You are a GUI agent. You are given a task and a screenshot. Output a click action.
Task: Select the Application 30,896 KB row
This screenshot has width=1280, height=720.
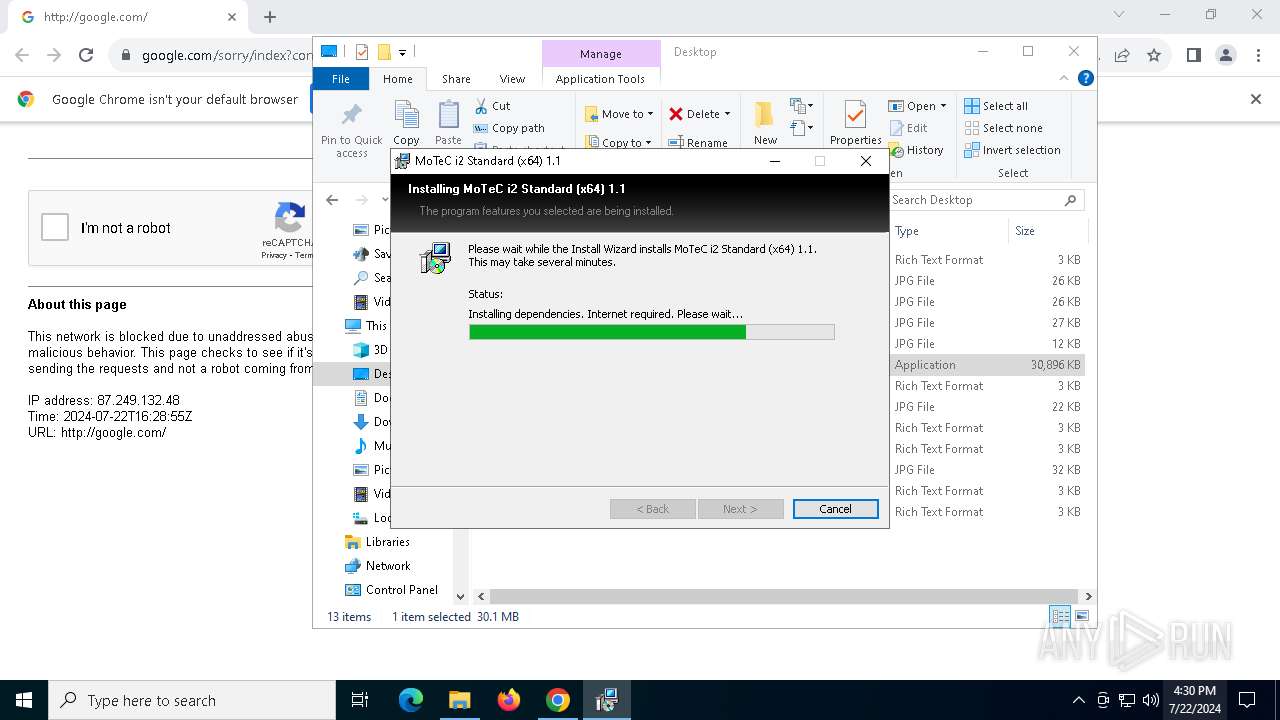987,365
